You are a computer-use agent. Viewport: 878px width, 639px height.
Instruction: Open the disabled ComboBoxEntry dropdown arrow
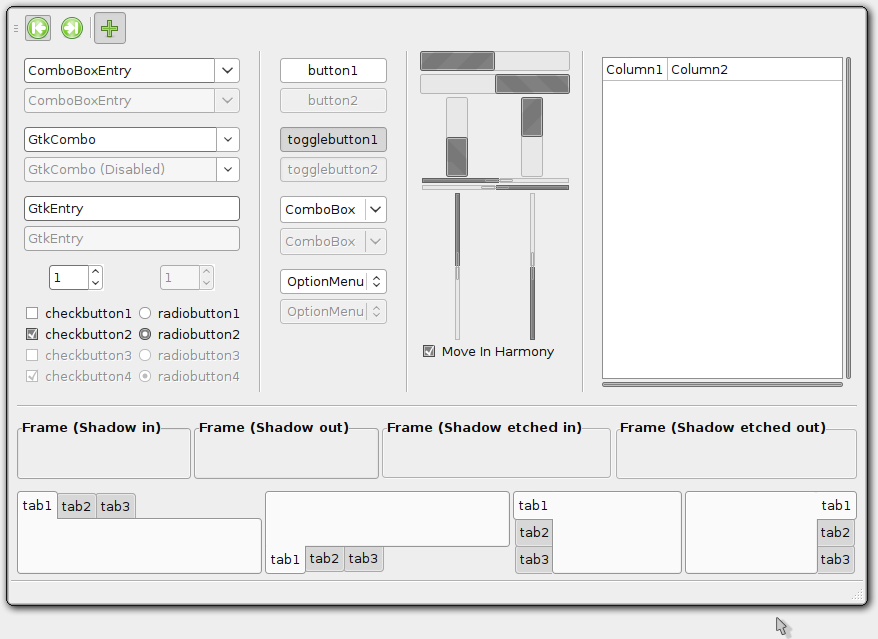[x=227, y=101]
